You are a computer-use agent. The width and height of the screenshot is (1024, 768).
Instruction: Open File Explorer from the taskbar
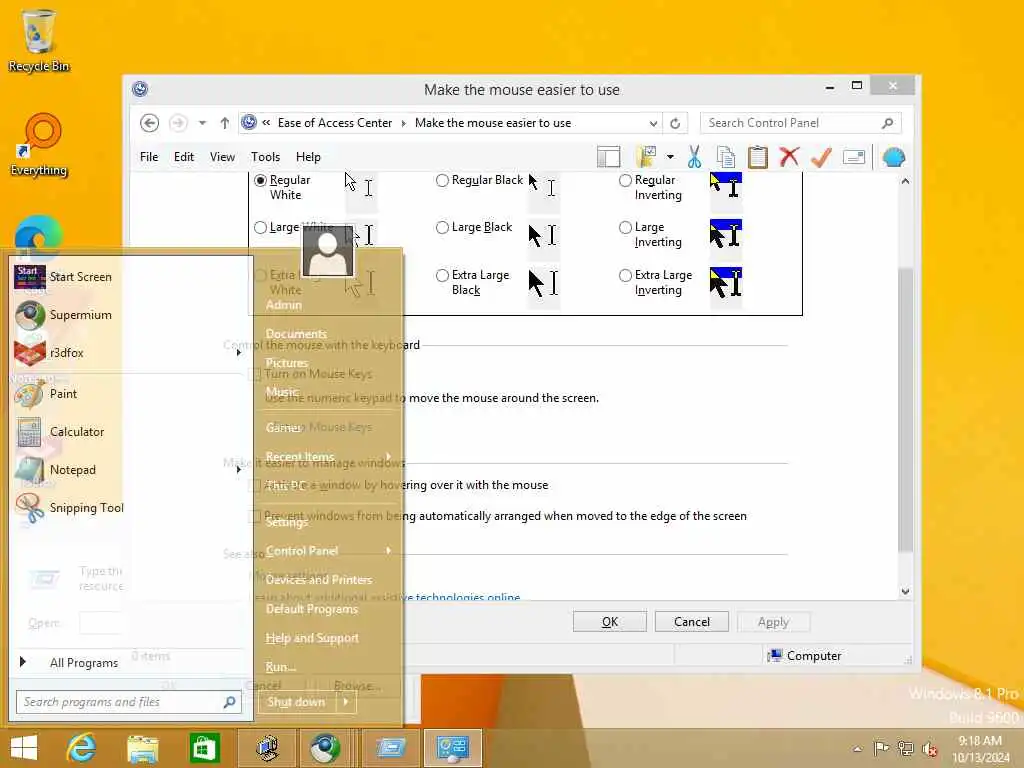click(x=143, y=749)
